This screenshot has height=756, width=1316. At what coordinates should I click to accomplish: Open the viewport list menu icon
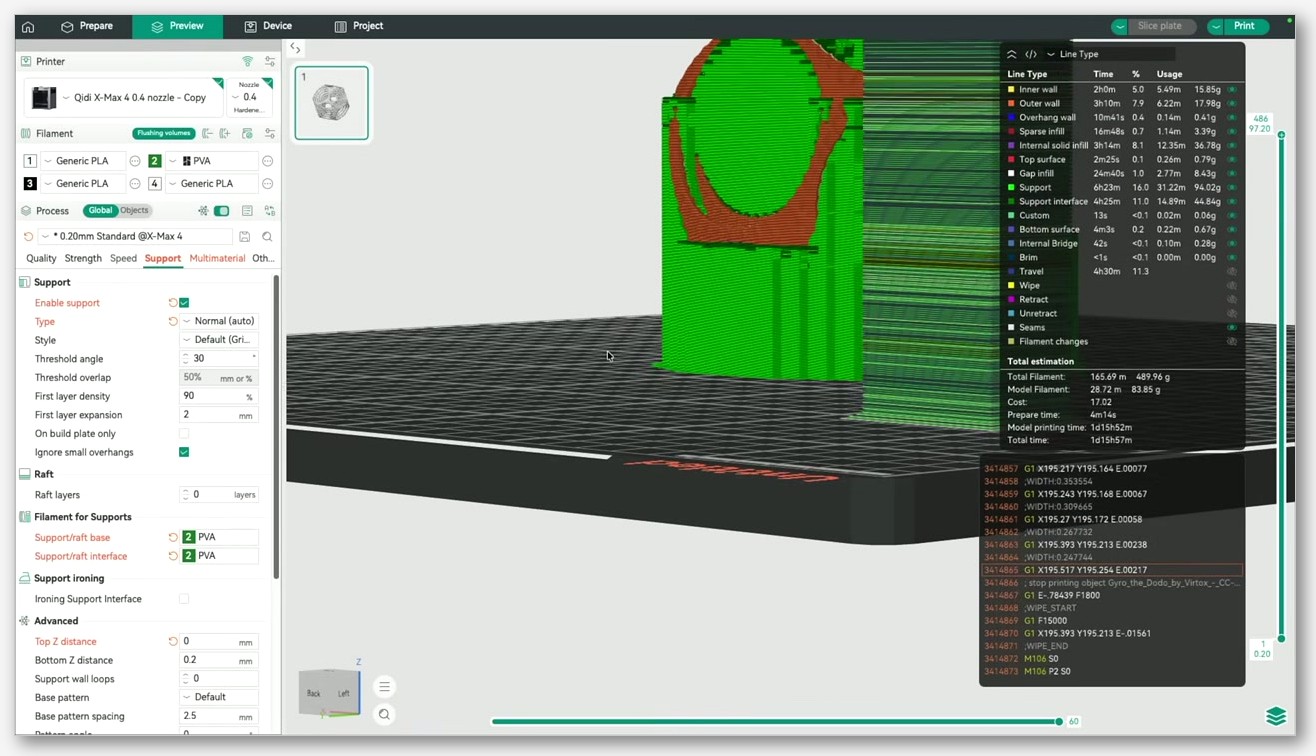384,687
